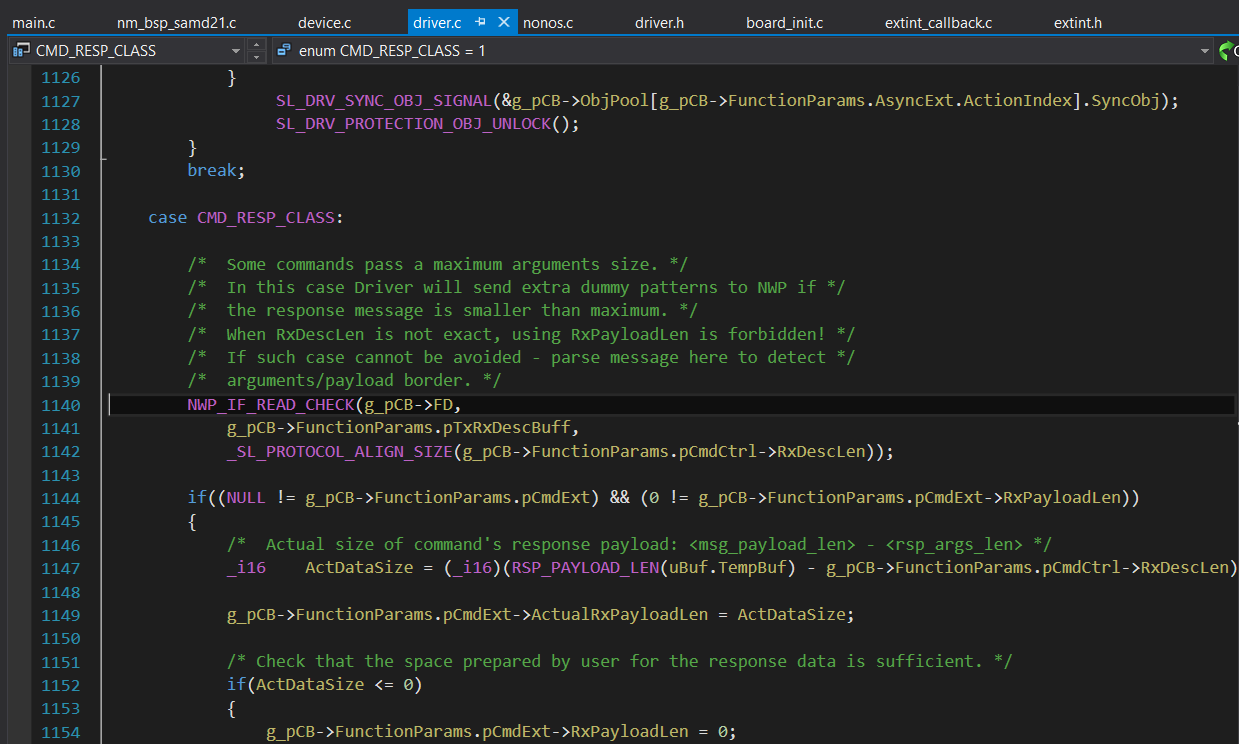Open the driver.h tab
Viewport: 1239px width, 744px height.
tap(659, 22)
